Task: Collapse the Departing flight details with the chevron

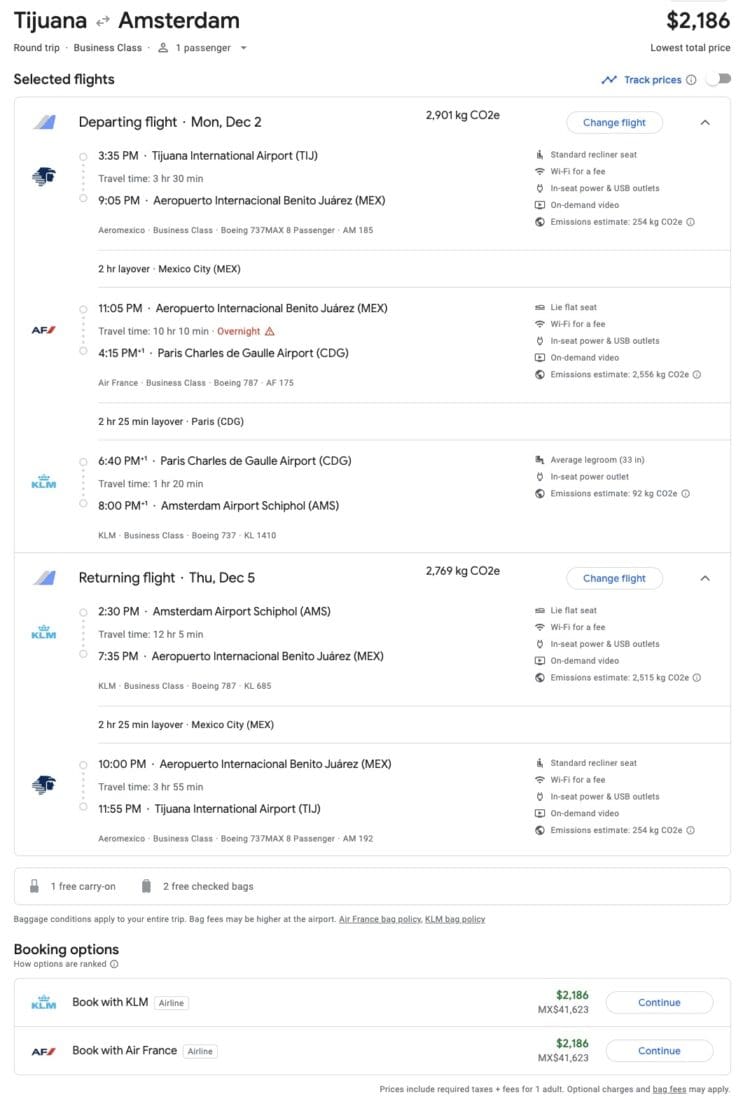Action: pyautogui.click(x=705, y=122)
